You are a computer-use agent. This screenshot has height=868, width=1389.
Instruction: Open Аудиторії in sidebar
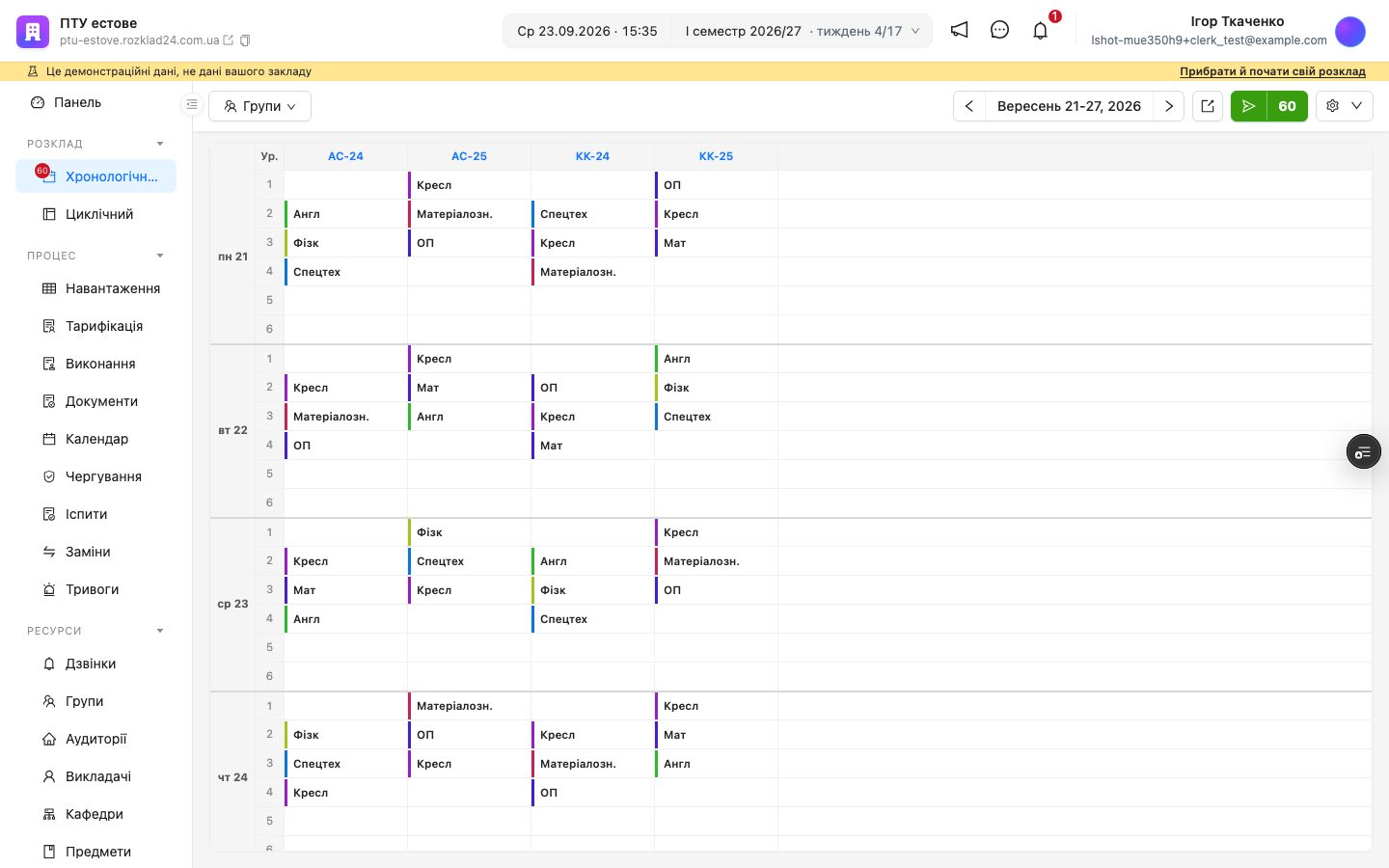[x=96, y=739]
